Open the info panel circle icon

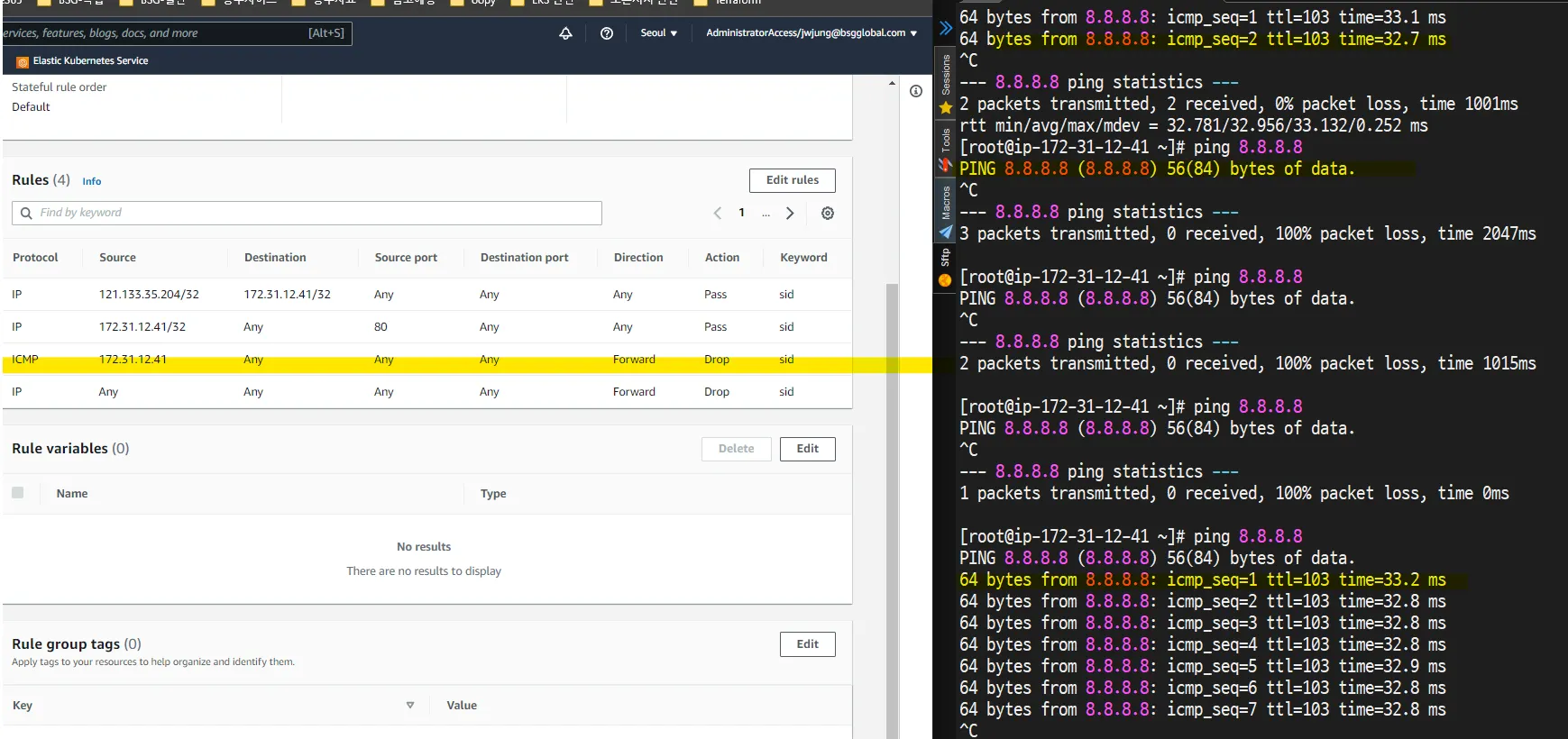[916, 91]
